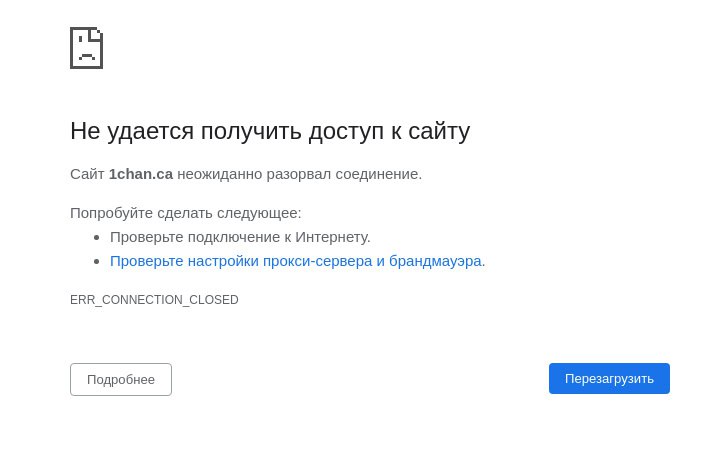Screen dimensions: 722x468
Task: Reload the page with the Перезагрузить button
Action: [609, 379]
